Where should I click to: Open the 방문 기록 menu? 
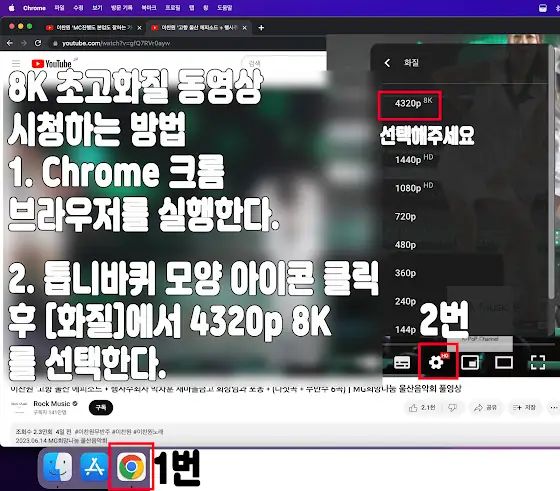[x=121, y=7]
